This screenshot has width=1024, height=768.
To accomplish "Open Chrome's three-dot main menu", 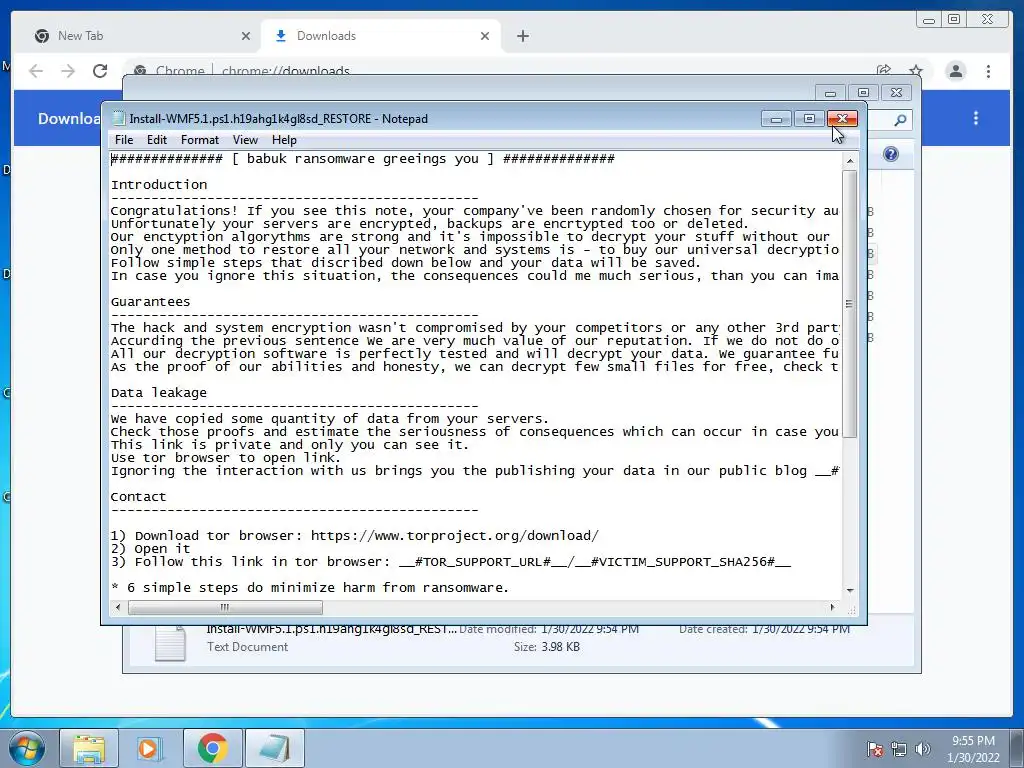I will tap(988, 71).
